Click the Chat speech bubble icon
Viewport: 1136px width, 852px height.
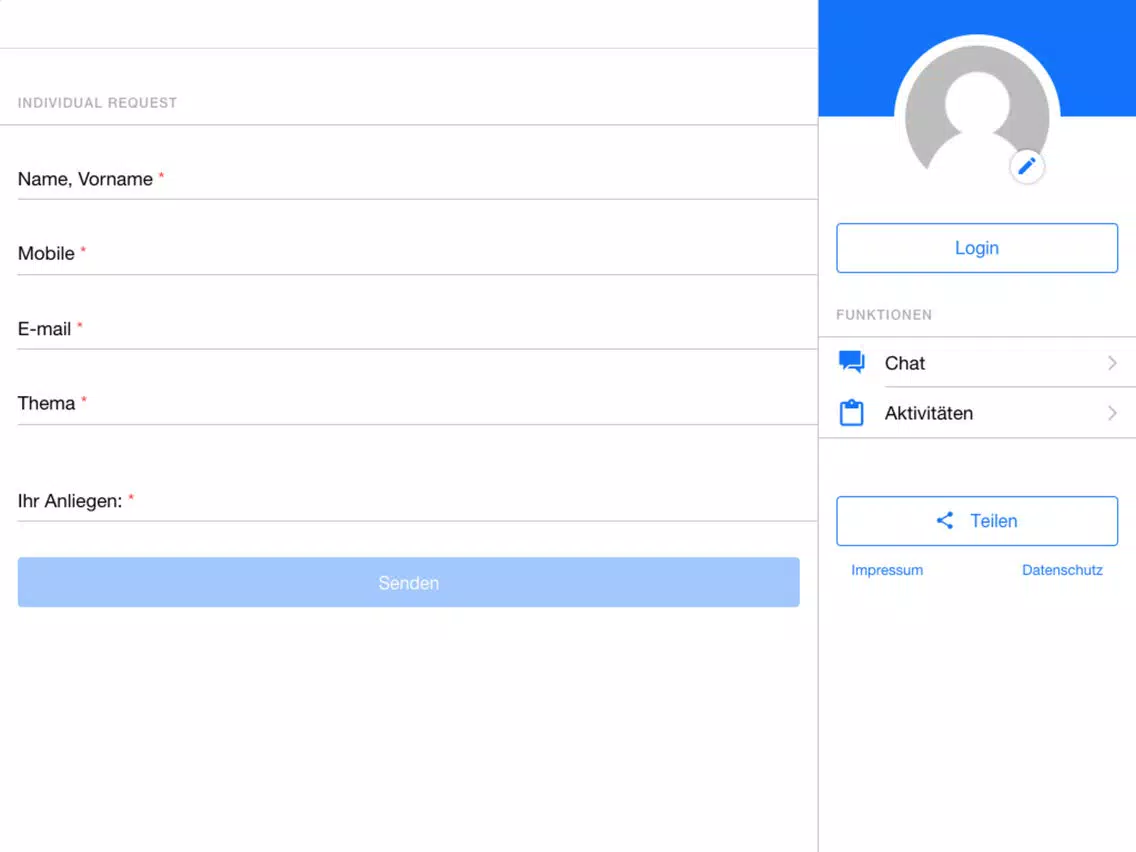[851, 362]
